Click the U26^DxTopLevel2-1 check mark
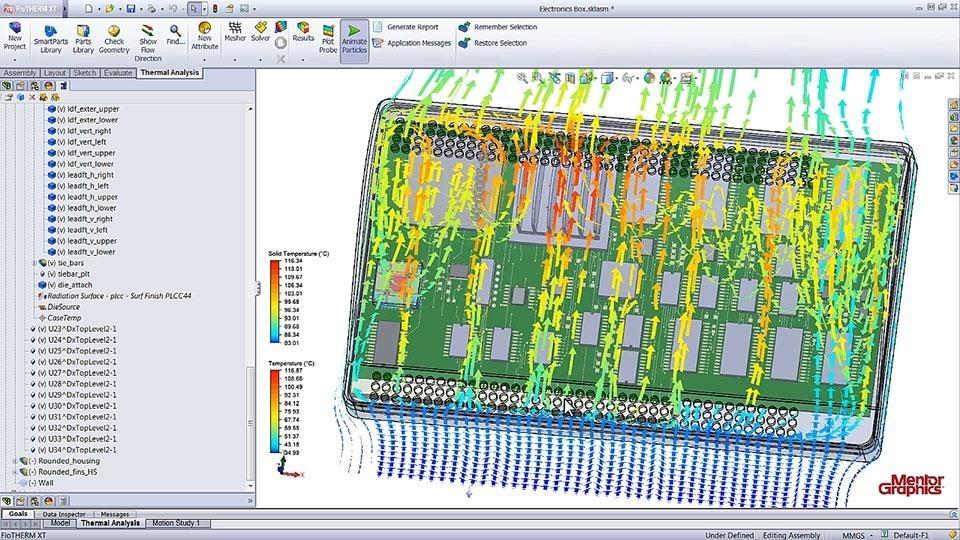The image size is (960, 540). [33, 362]
